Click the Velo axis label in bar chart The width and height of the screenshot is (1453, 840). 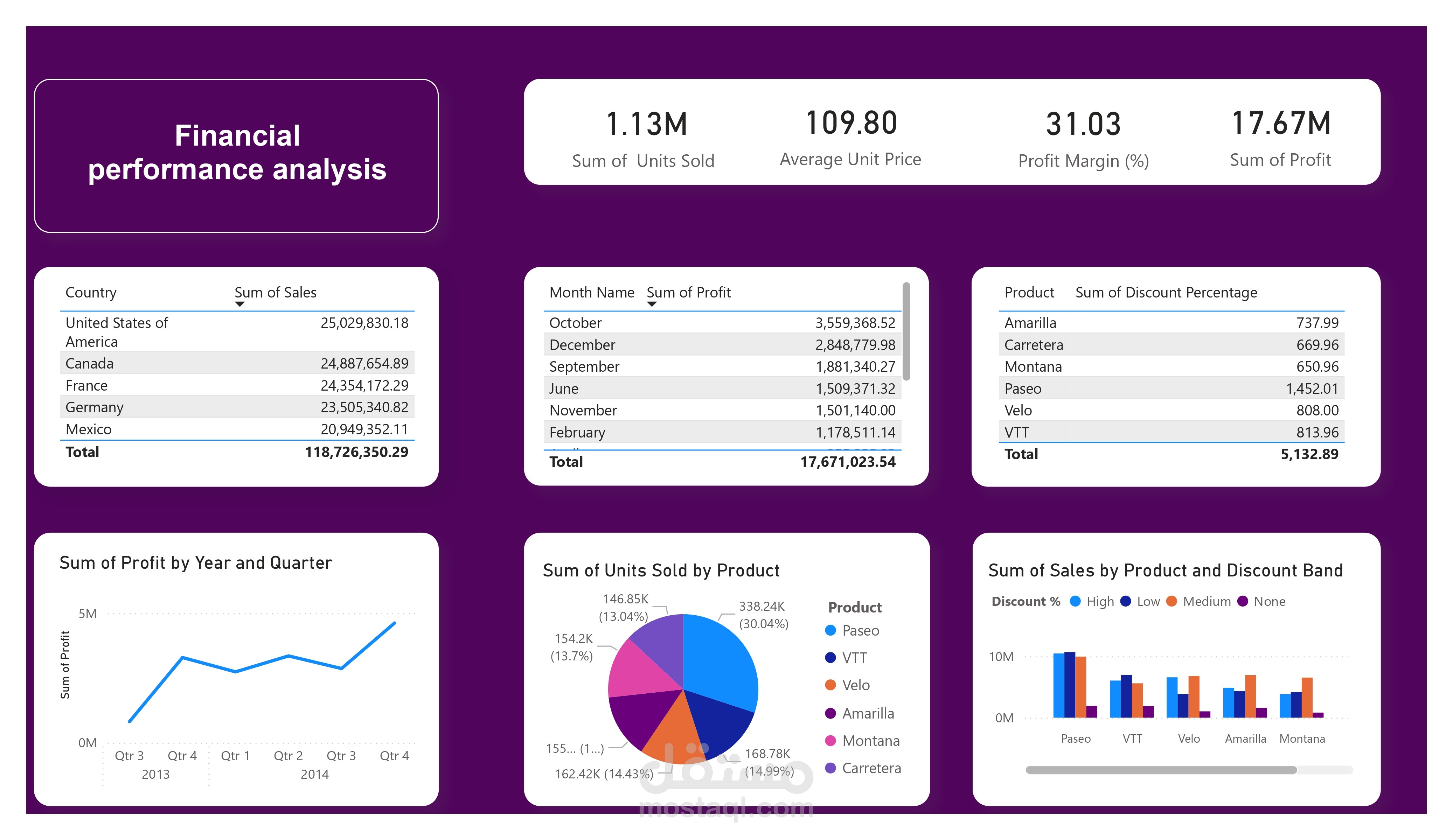[1189, 738]
